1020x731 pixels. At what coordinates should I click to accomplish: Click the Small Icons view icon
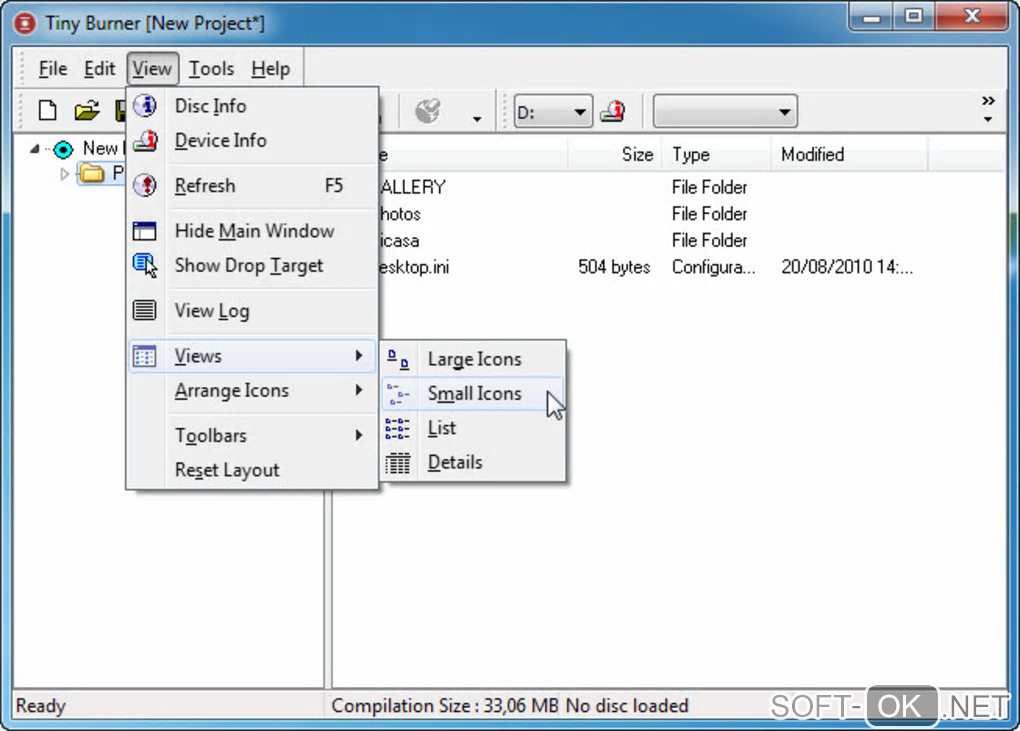pos(397,393)
